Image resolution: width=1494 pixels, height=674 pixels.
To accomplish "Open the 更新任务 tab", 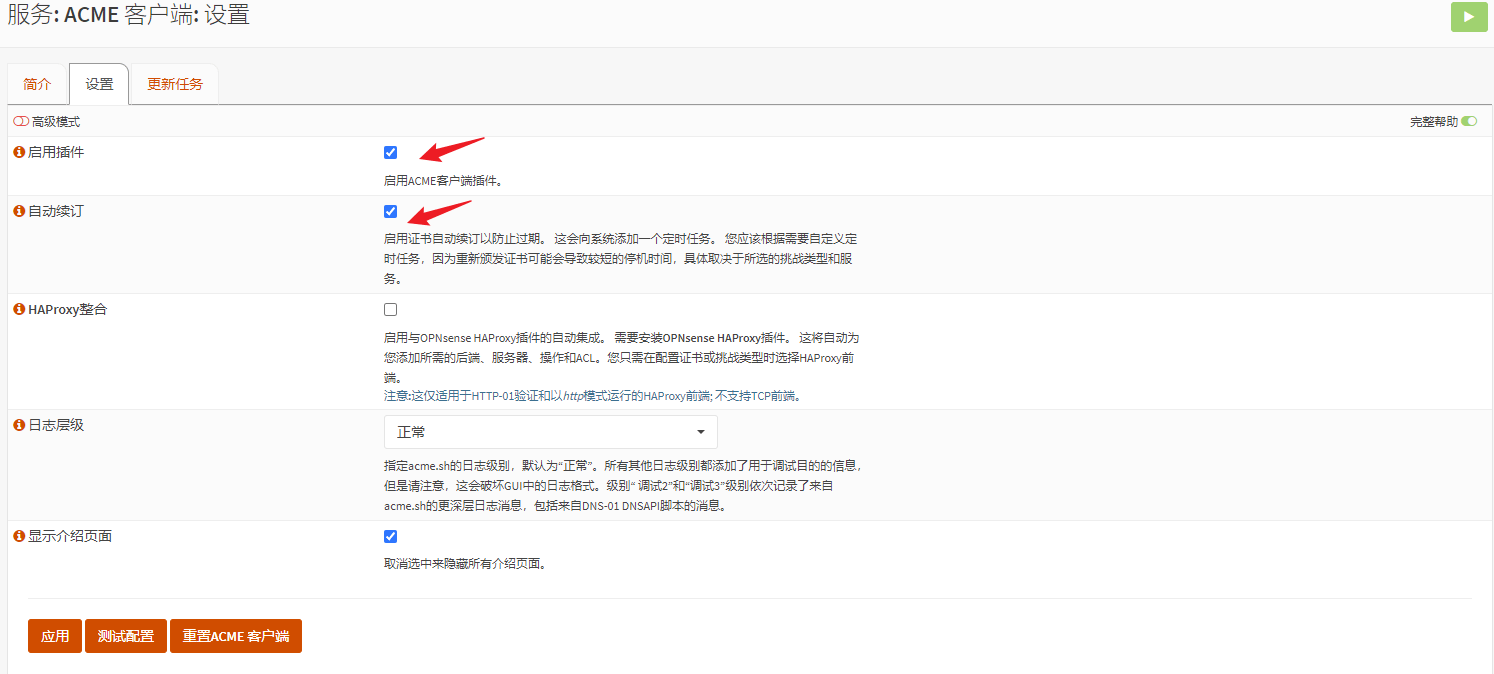I will 175,84.
